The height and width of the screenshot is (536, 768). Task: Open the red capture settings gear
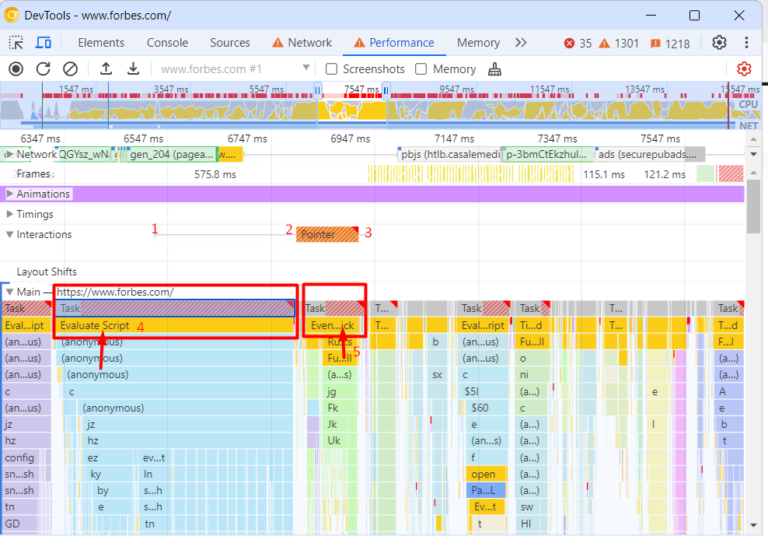(743, 69)
